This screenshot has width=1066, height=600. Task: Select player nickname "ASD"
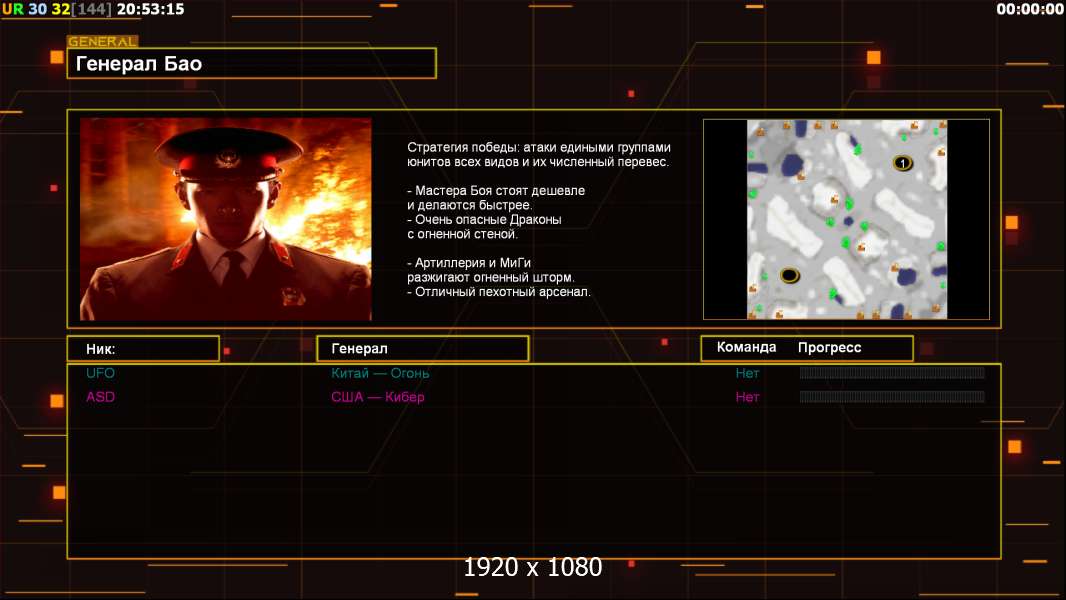[101, 397]
